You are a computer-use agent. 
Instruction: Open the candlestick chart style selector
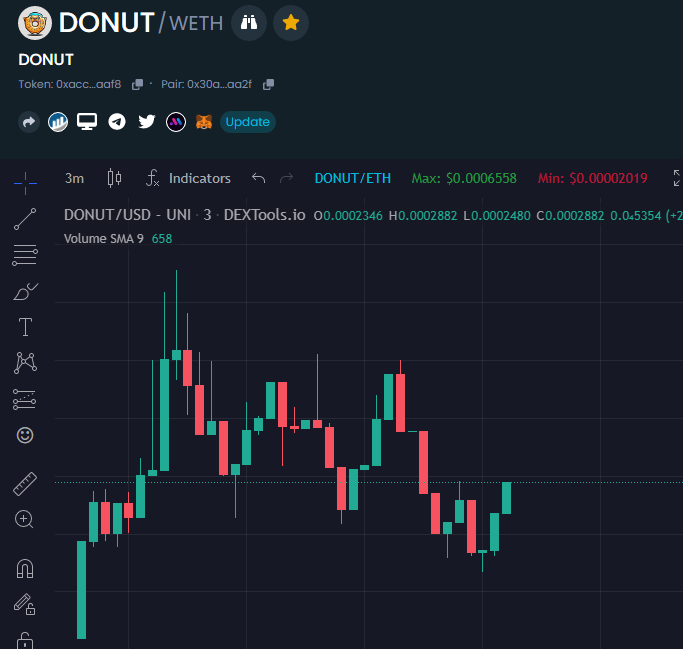(x=114, y=178)
